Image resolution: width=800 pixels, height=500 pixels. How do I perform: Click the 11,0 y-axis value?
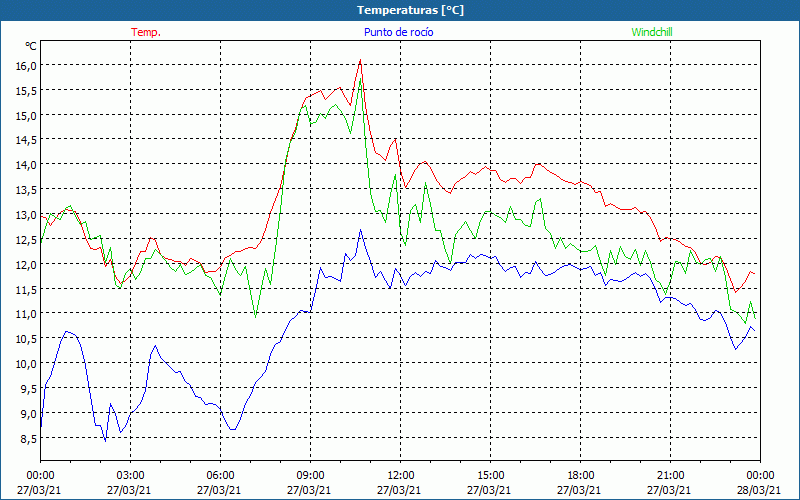pyautogui.click(x=27, y=314)
